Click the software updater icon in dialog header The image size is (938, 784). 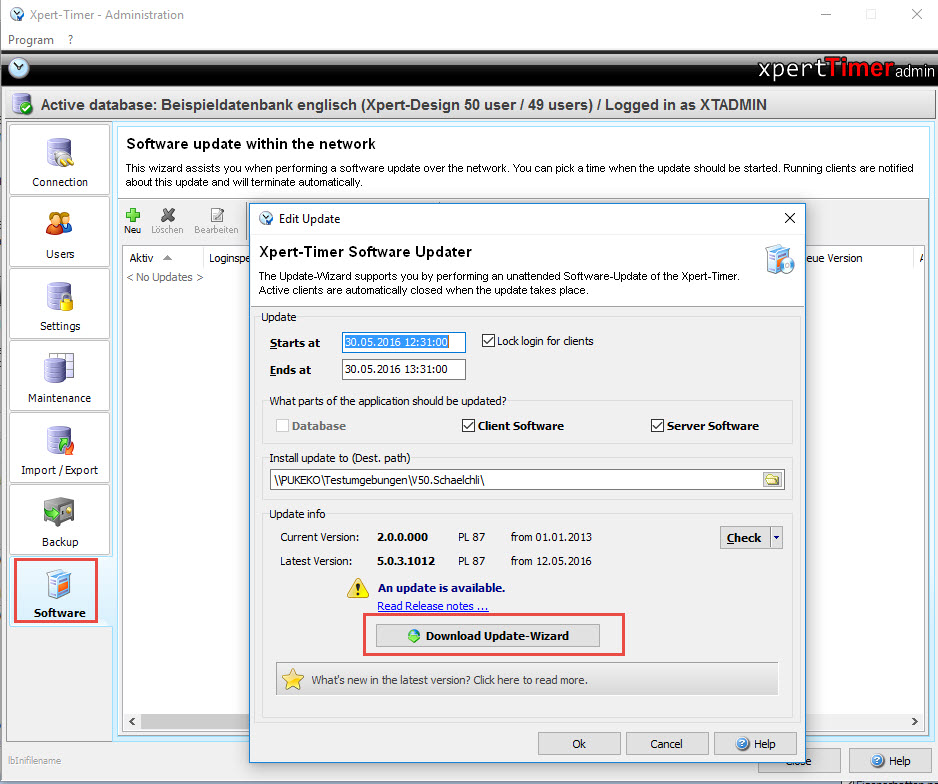779,260
